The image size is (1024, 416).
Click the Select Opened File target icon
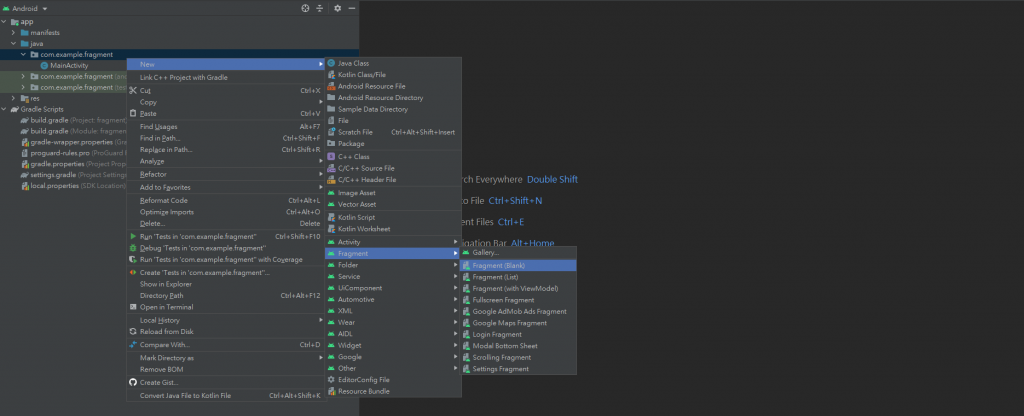pyautogui.click(x=305, y=8)
